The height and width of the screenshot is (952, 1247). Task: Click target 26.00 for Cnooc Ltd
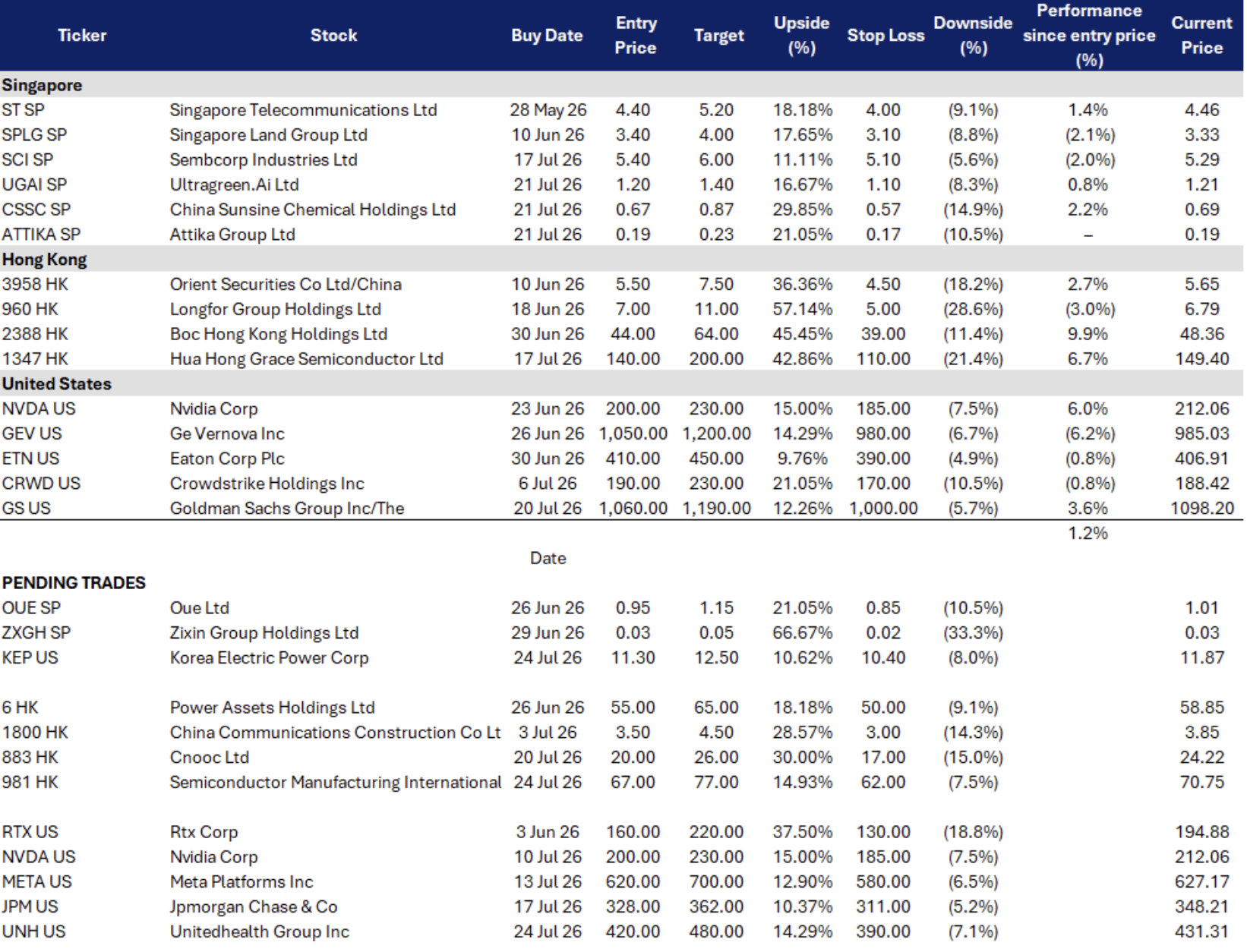(x=716, y=758)
